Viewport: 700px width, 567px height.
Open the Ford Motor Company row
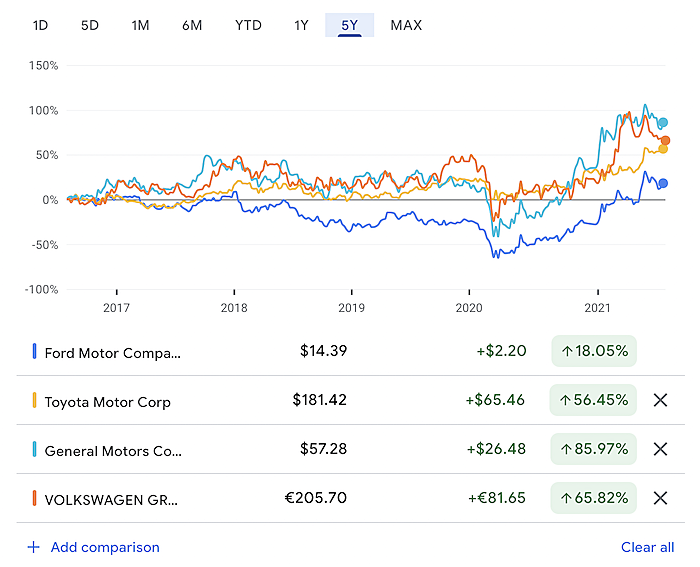pos(112,352)
